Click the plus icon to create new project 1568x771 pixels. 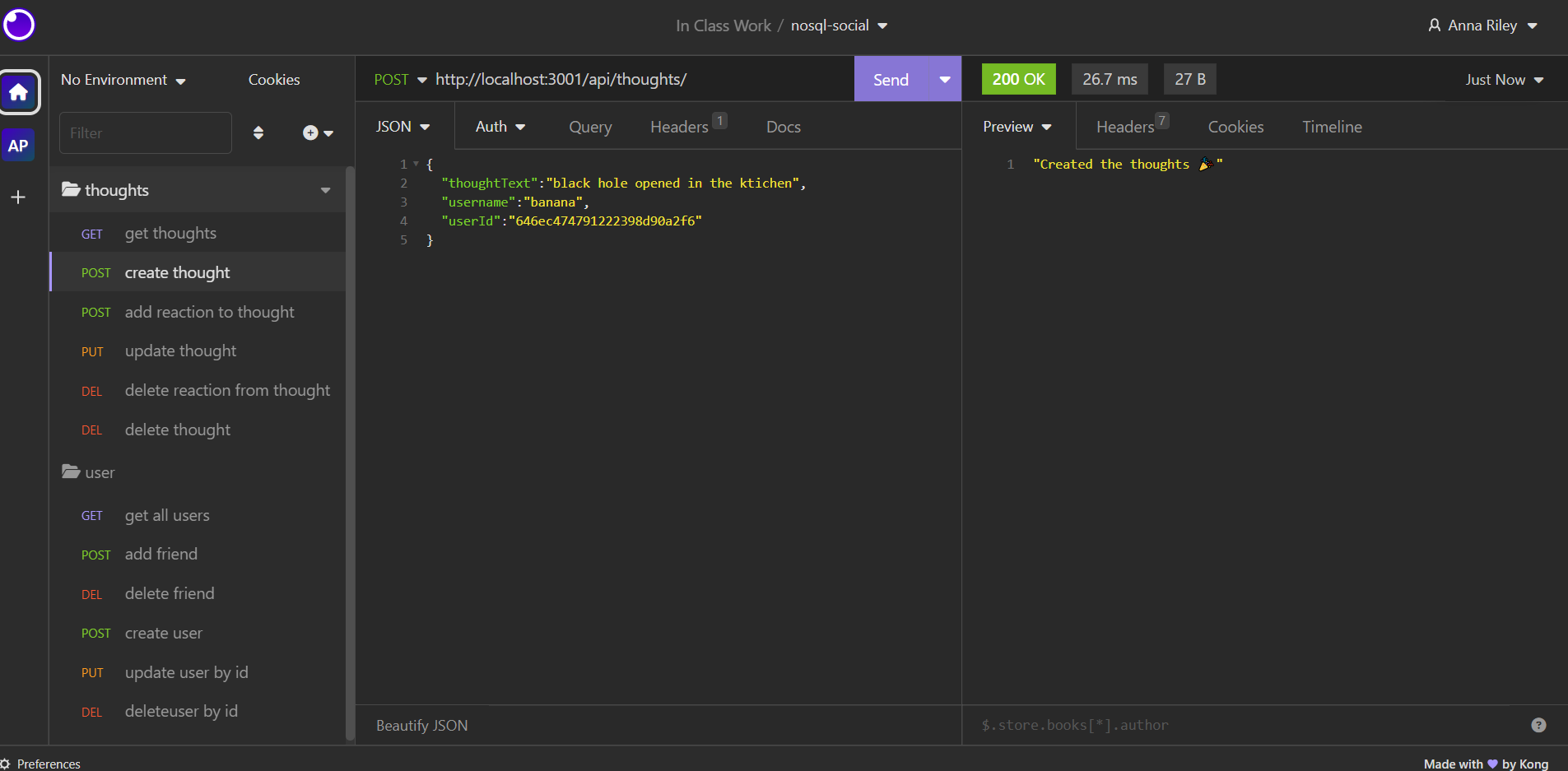(18, 196)
